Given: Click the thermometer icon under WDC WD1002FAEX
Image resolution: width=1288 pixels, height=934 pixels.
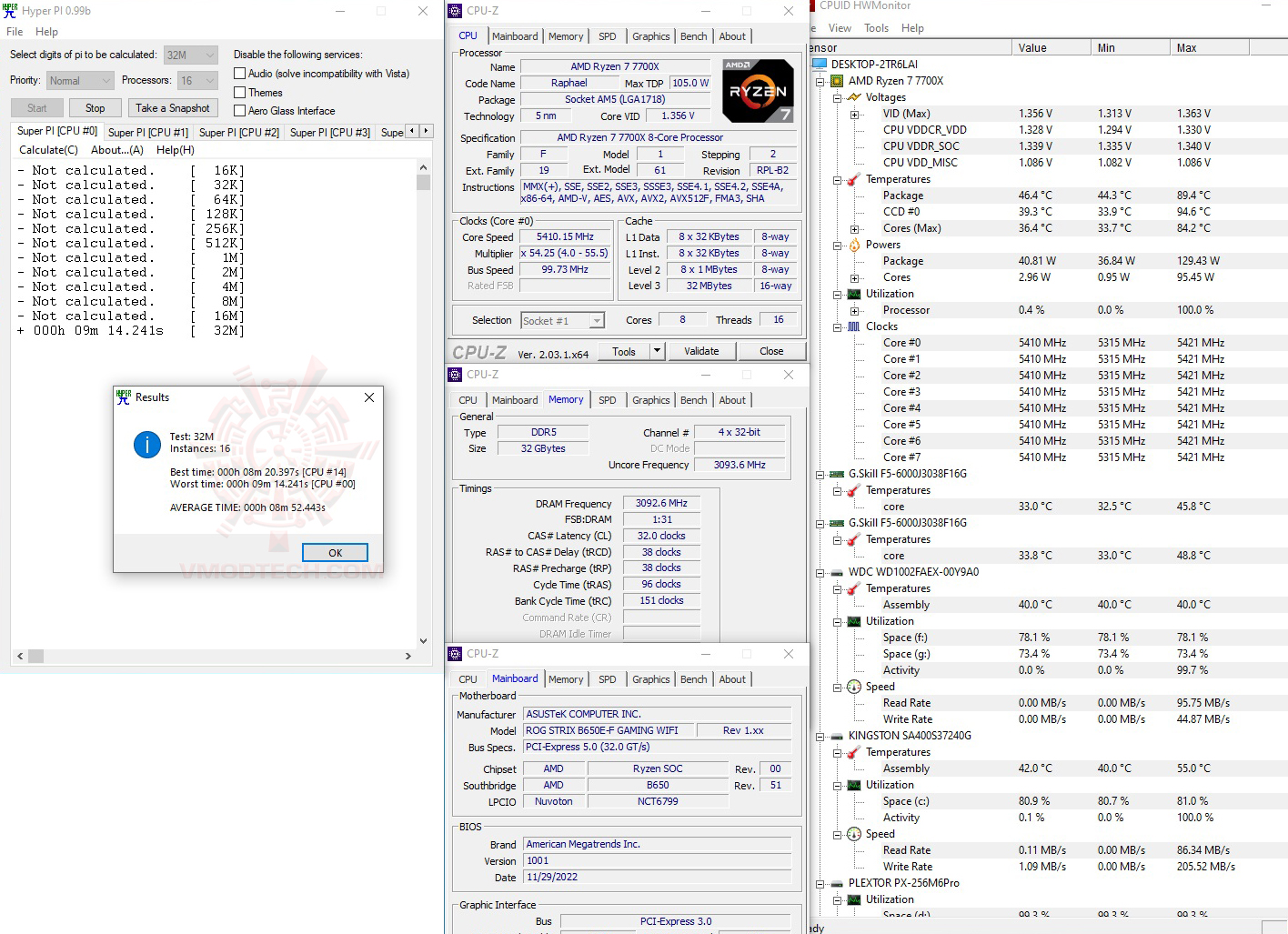Looking at the screenshot, I should [x=854, y=588].
